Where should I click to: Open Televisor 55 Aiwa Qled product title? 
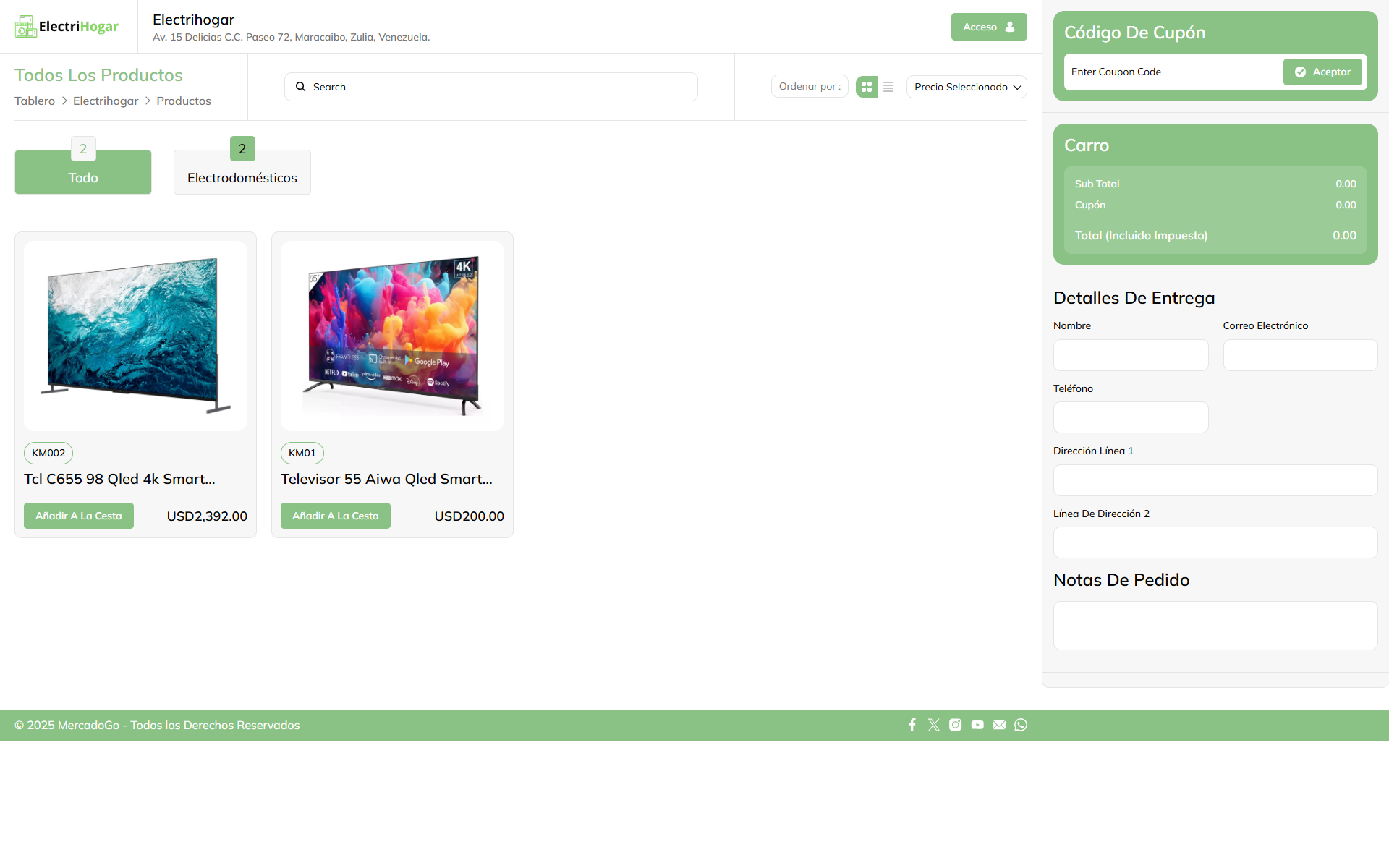[386, 479]
